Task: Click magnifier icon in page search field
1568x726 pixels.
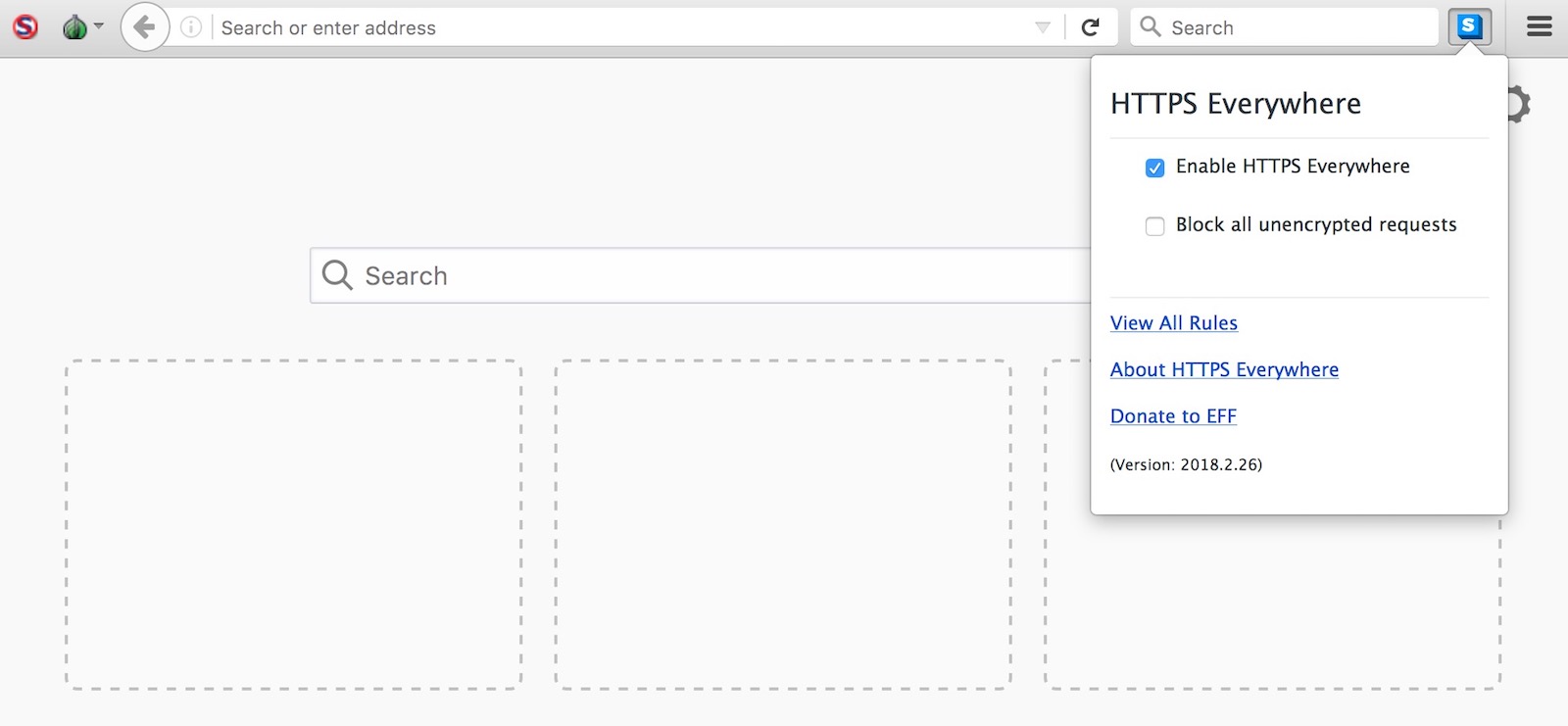Action: pyautogui.click(x=337, y=275)
